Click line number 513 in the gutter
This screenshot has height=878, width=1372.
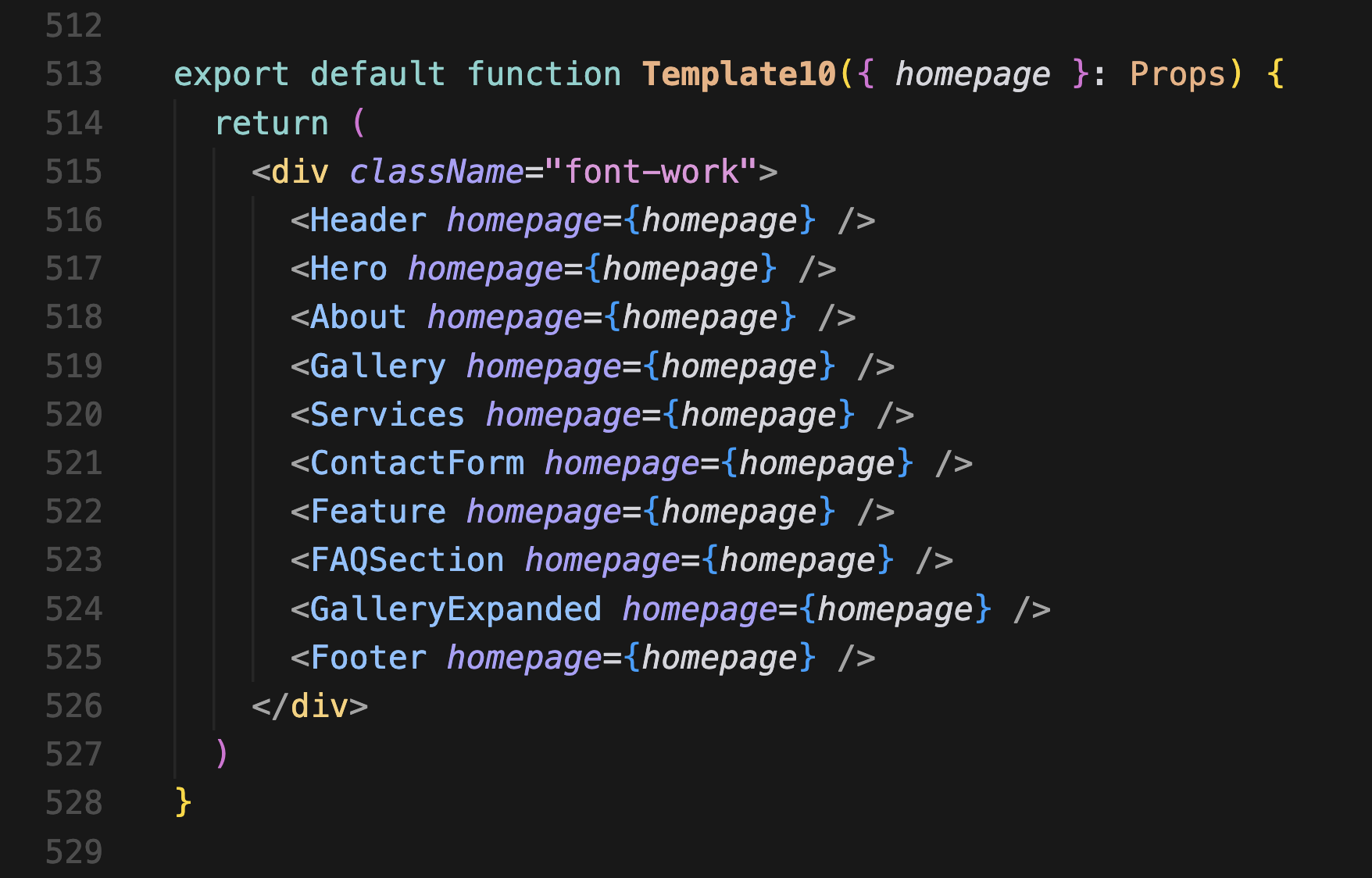tap(73, 74)
